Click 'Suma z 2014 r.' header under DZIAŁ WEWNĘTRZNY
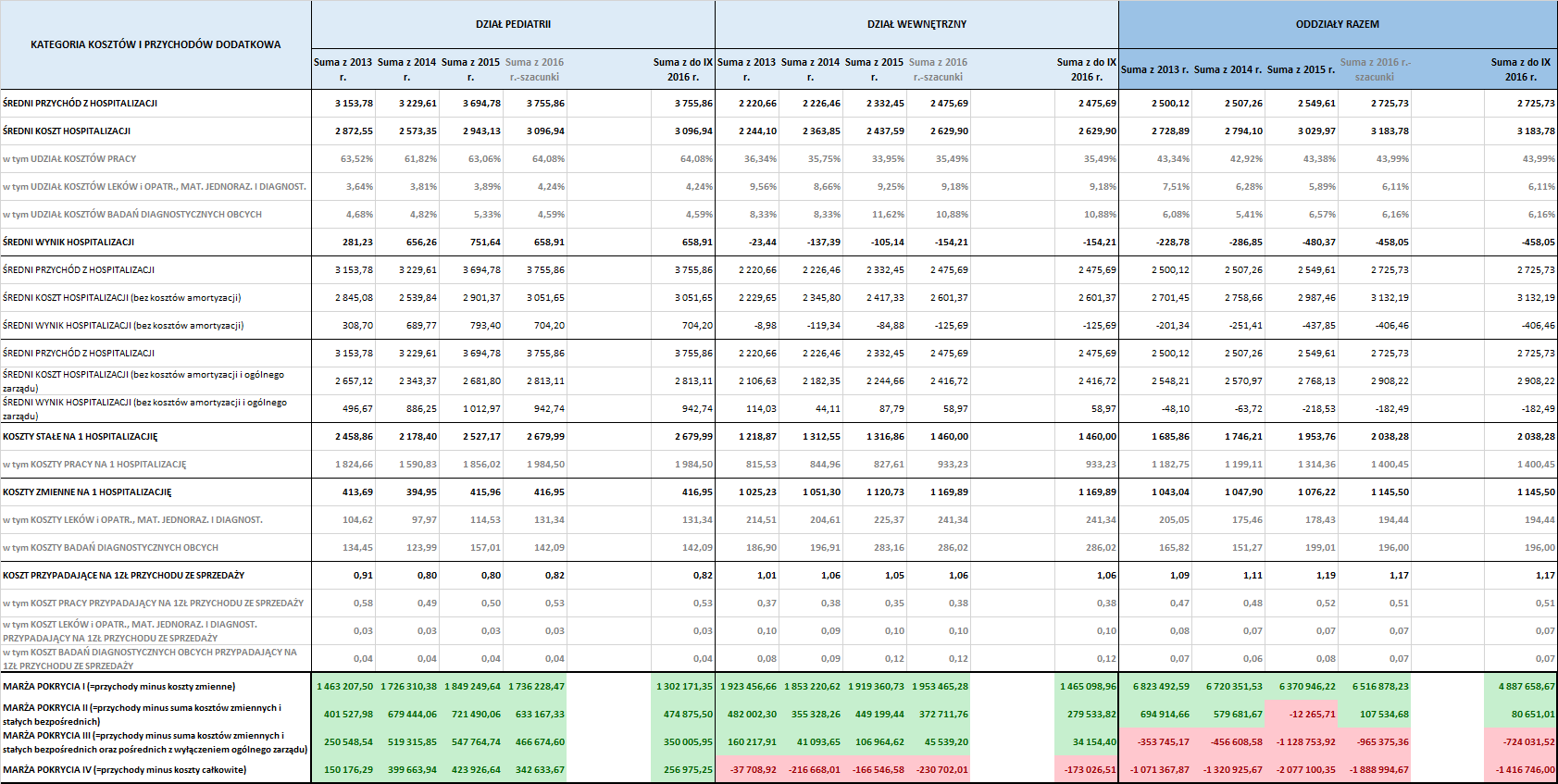The height and width of the screenshot is (784, 1558). point(810,69)
